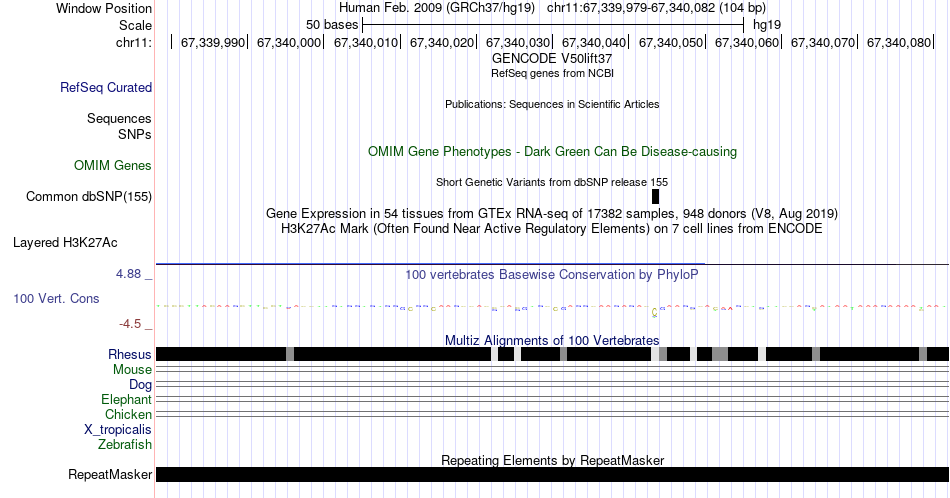Click the OMIM Gene Phenotypes track title
This screenshot has height=498, width=950.
tap(552, 151)
